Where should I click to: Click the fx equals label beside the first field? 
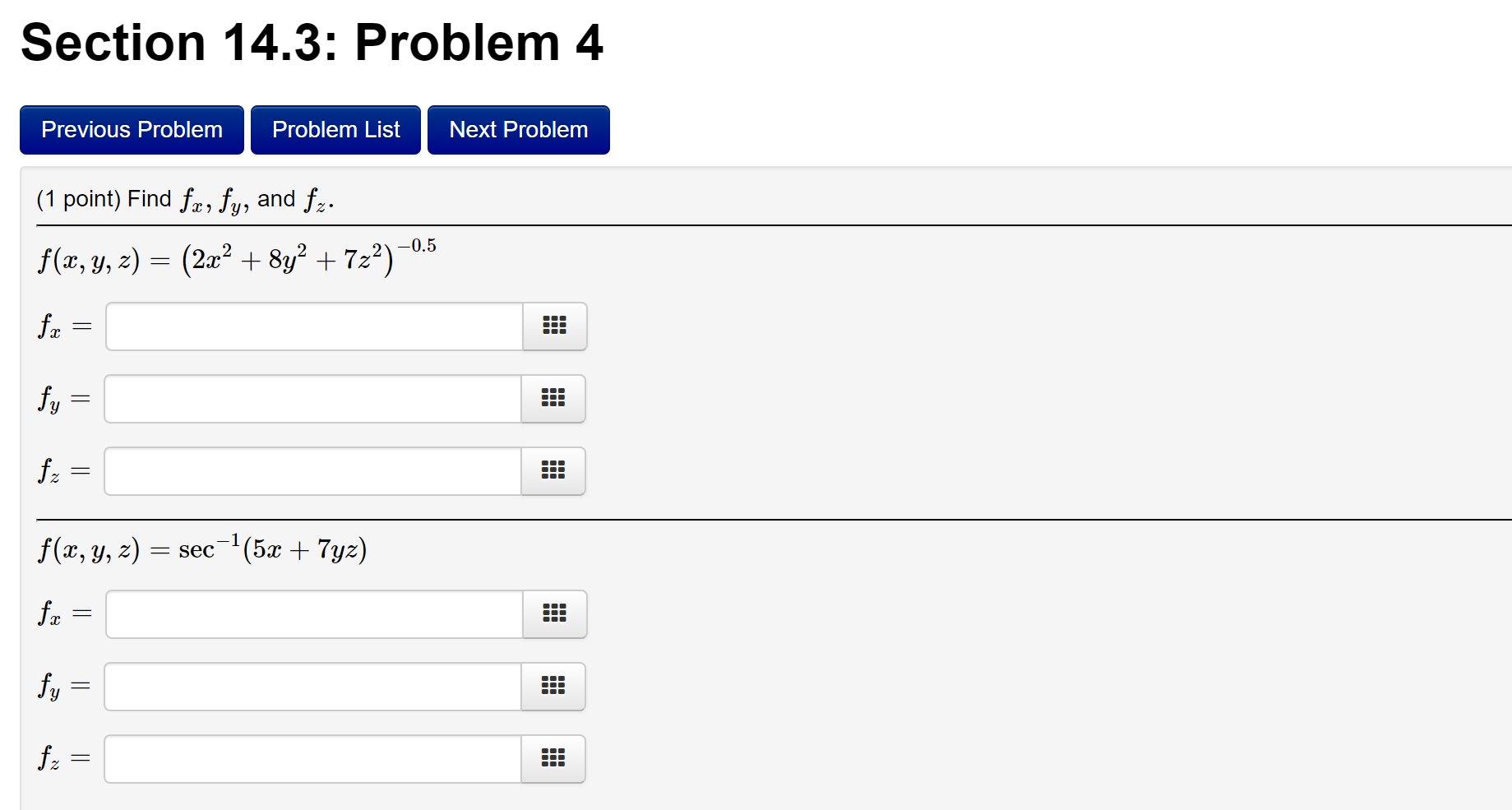pos(63,326)
